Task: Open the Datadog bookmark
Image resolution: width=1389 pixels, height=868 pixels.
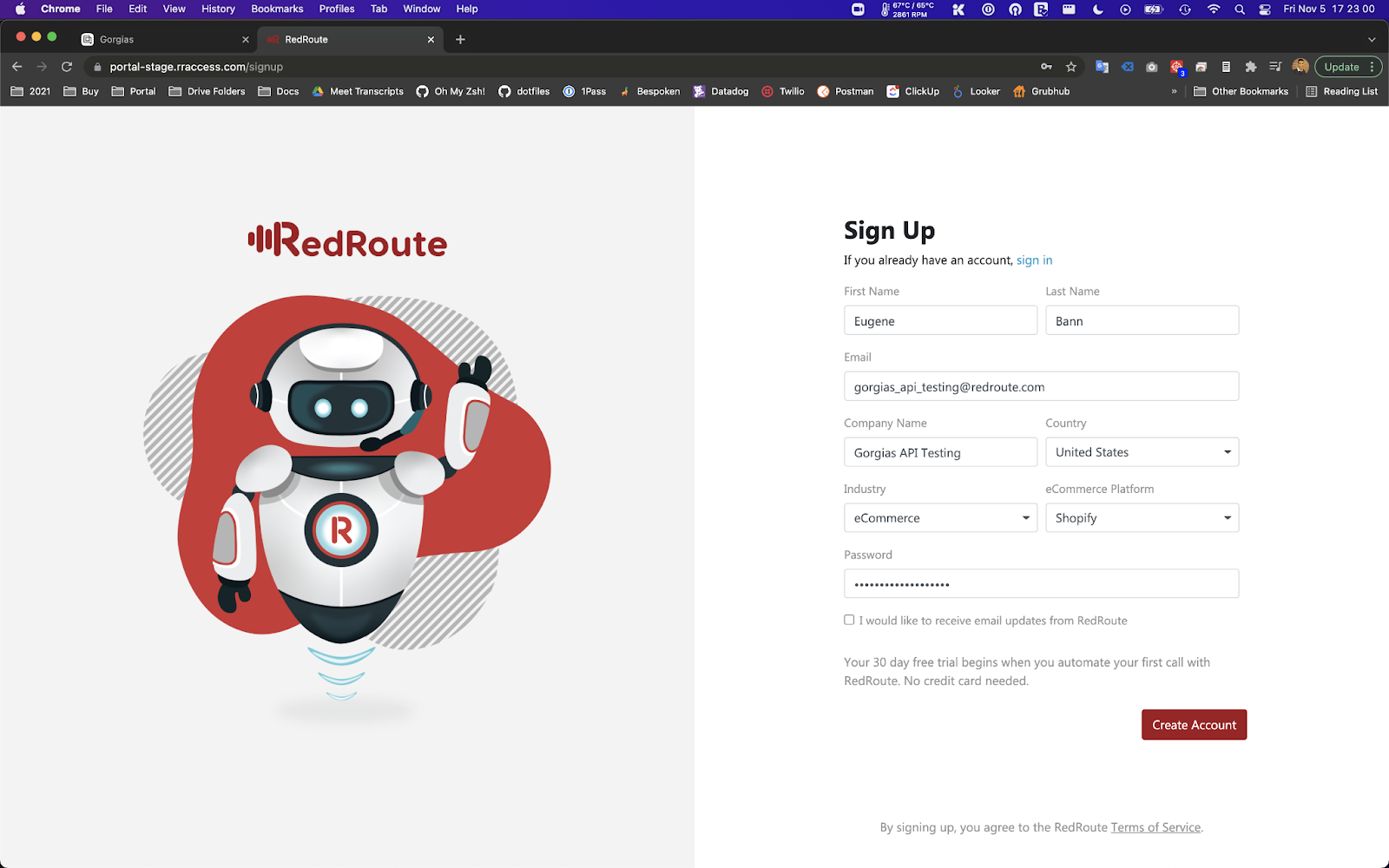Action: coord(720,91)
